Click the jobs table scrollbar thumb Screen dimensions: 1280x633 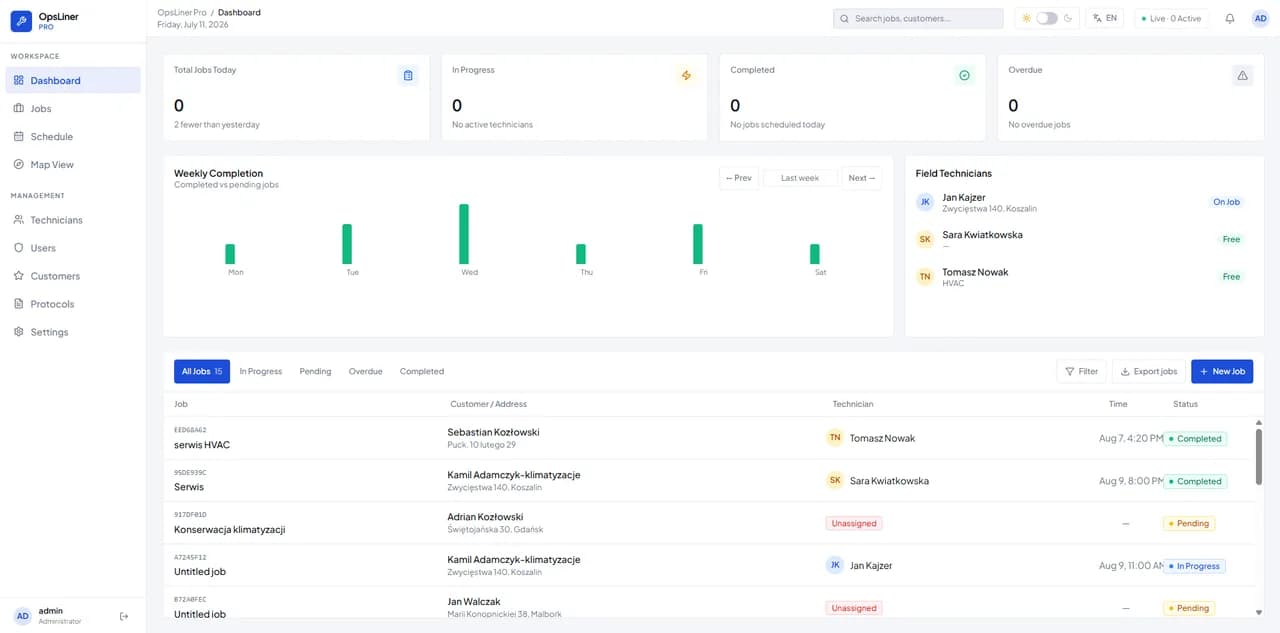1258,457
